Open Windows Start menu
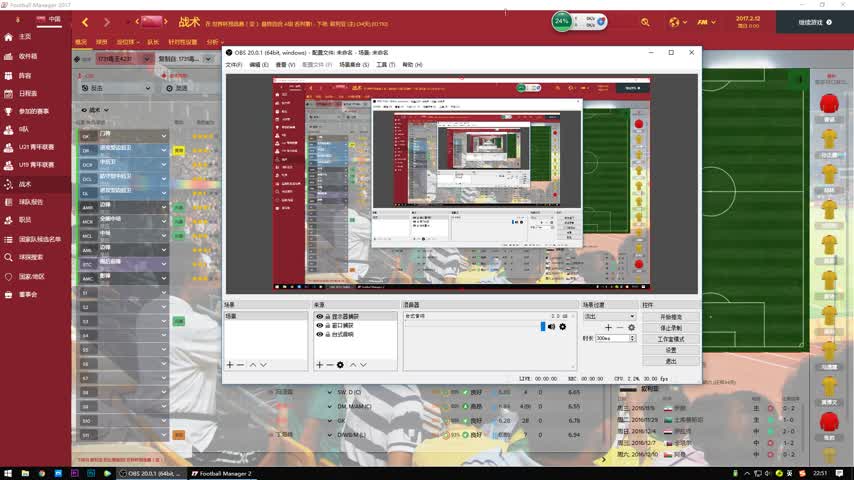 8,473
